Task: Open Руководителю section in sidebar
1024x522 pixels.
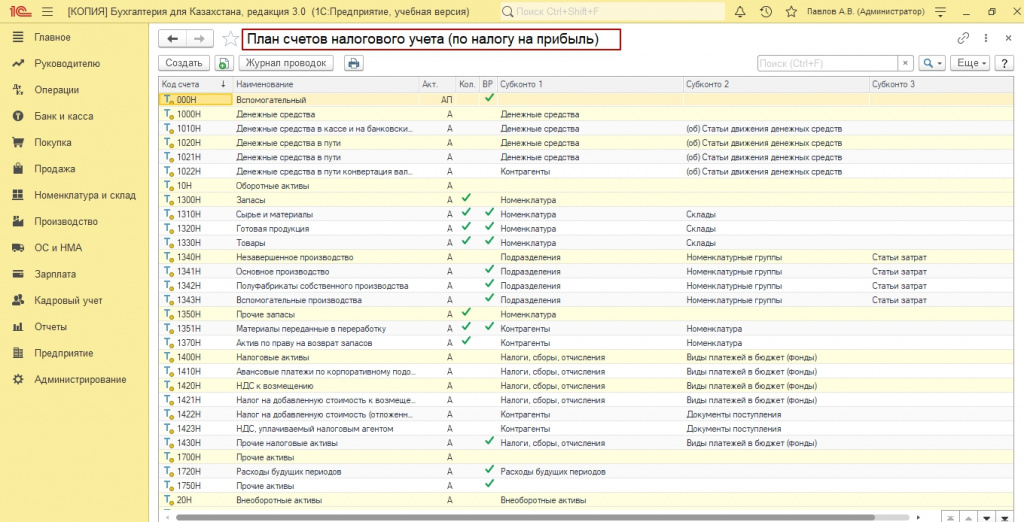Action: pyautogui.click(x=67, y=63)
